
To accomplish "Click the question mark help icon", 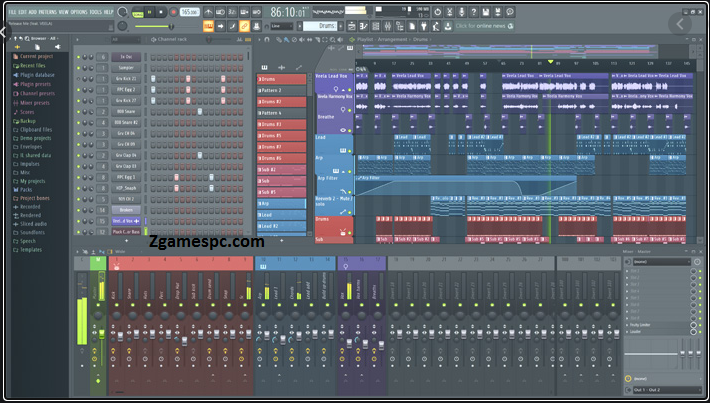I will tap(474, 12).
